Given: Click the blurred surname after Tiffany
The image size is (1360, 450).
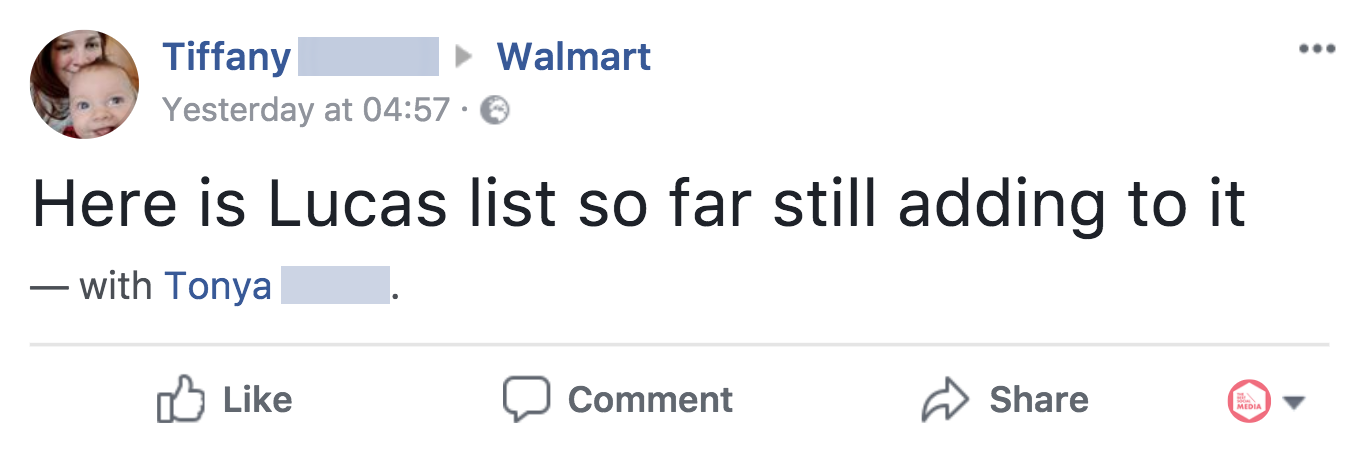Looking at the screenshot, I should coord(369,57).
